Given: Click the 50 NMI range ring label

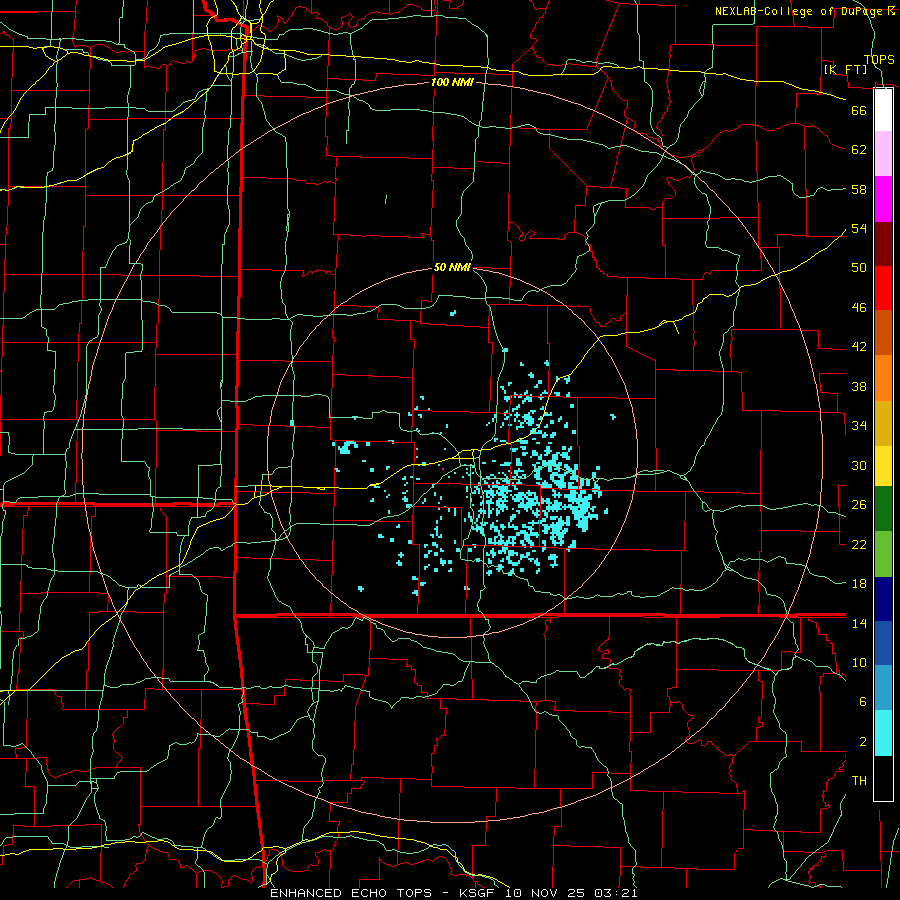Looking at the screenshot, I should pos(452,267).
